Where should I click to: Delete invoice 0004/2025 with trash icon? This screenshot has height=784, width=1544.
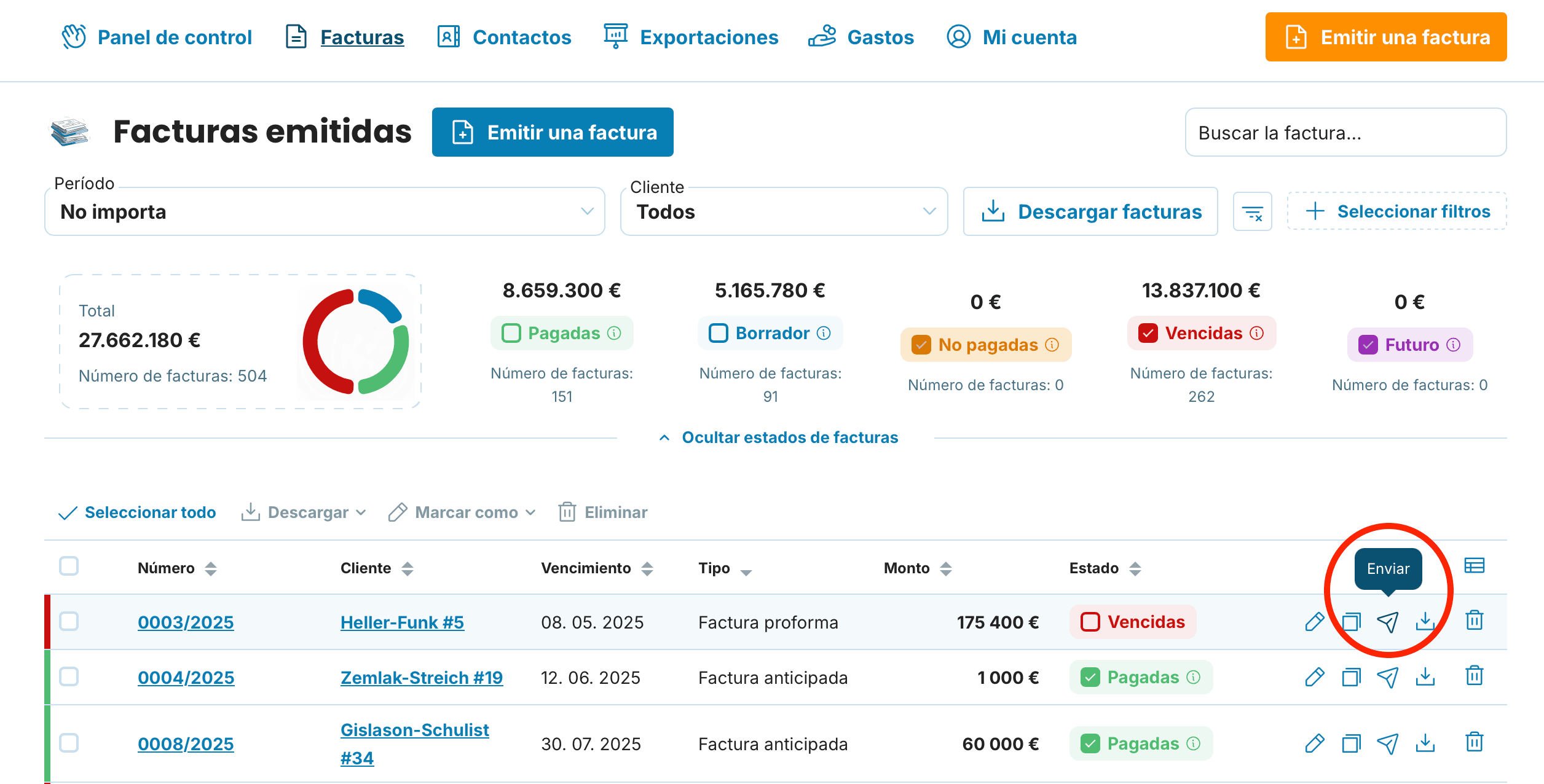coord(1475,676)
